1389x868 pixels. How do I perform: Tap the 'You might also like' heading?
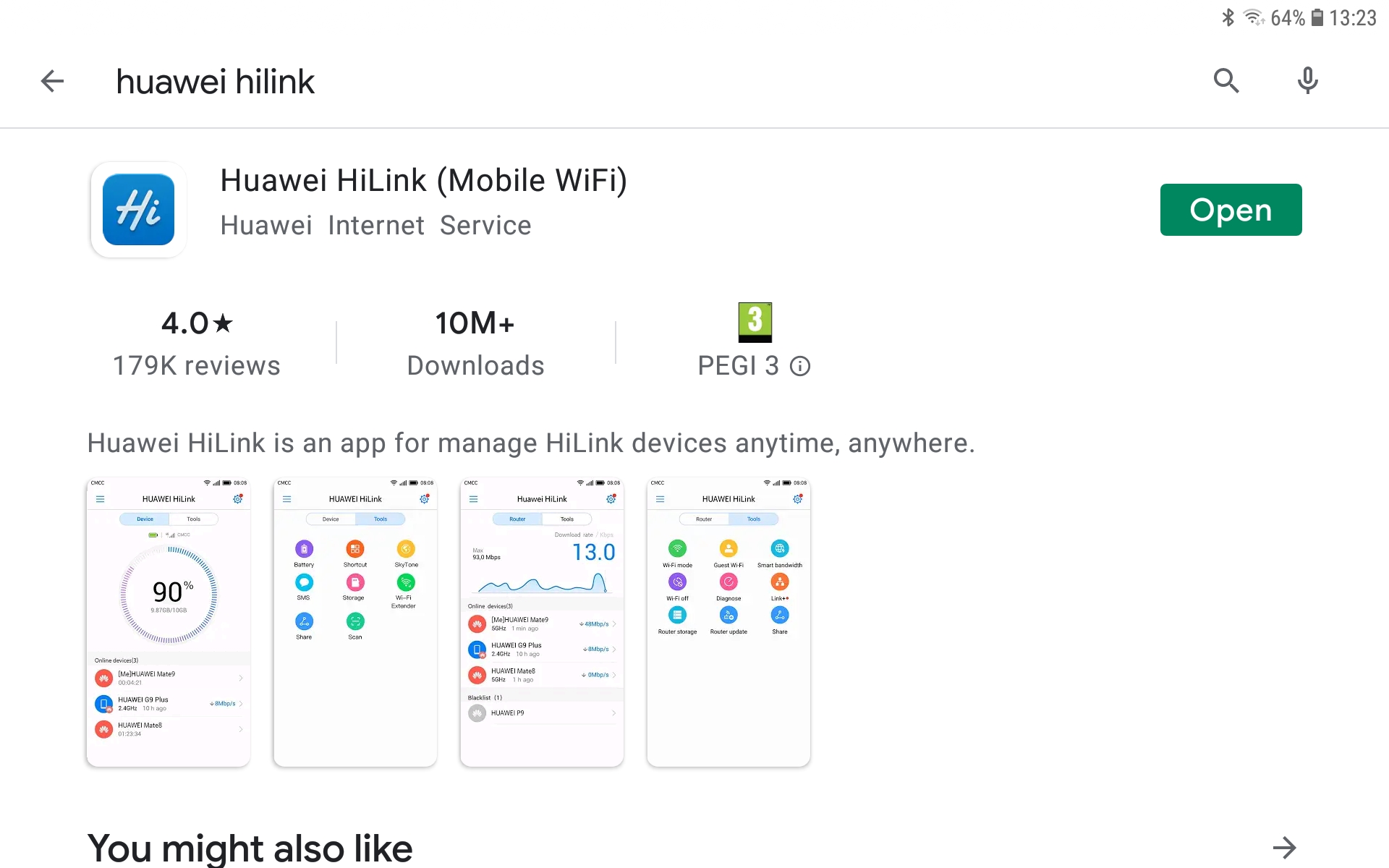(250, 848)
